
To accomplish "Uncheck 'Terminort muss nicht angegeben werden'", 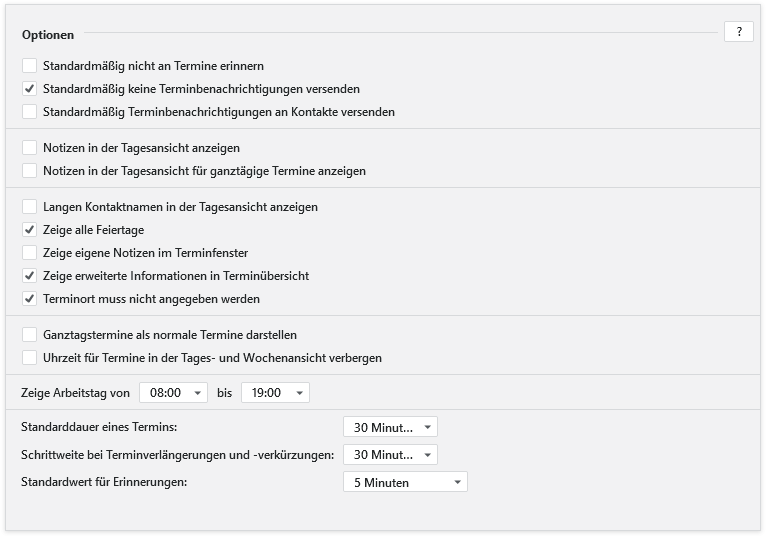I will pyautogui.click(x=30, y=299).
